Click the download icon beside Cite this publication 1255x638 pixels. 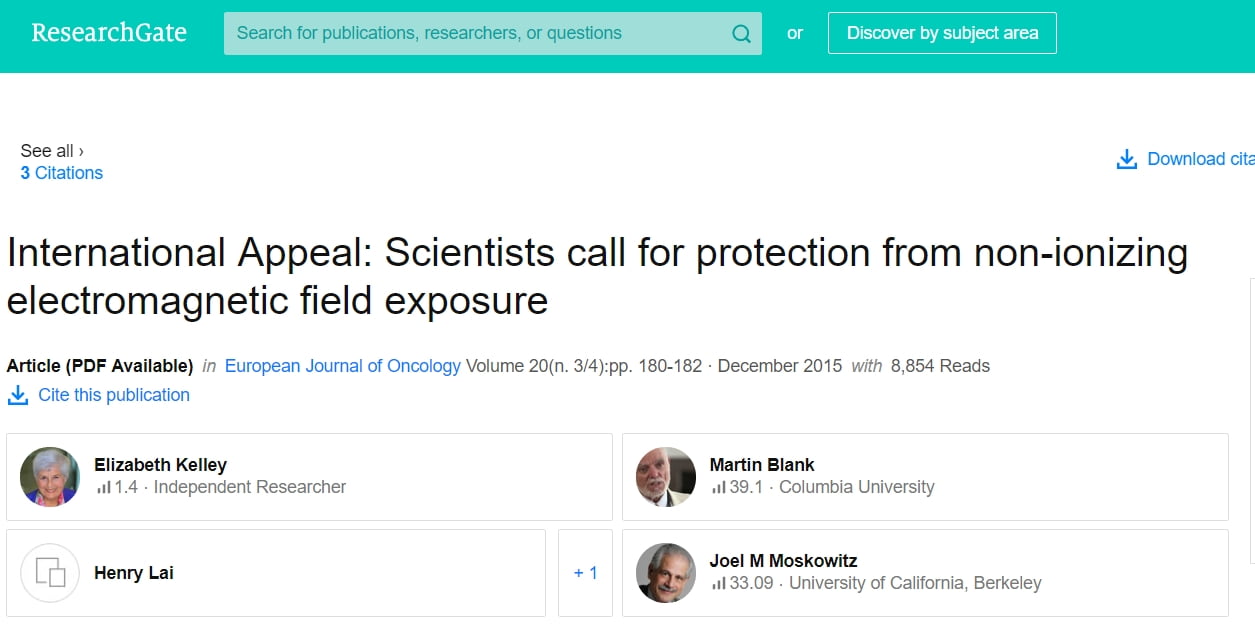coord(18,396)
